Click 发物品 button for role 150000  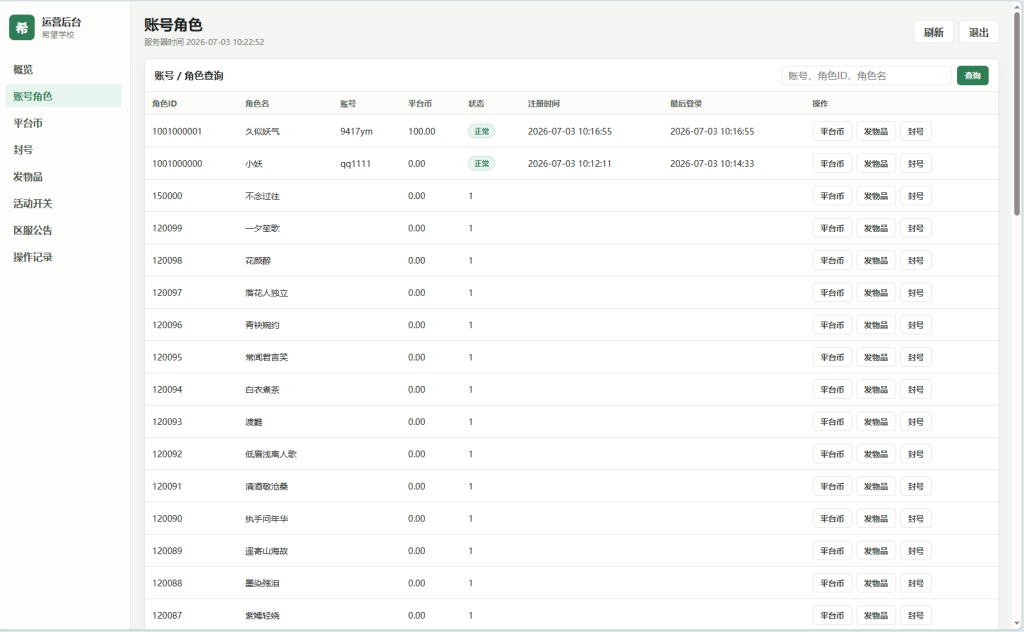[876, 196]
